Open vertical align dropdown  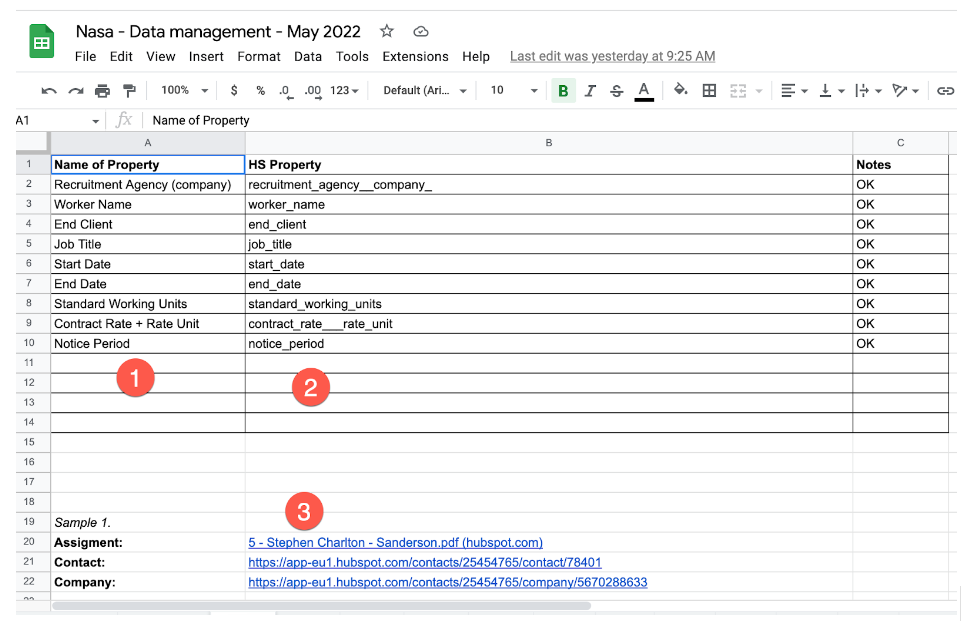coord(832,91)
